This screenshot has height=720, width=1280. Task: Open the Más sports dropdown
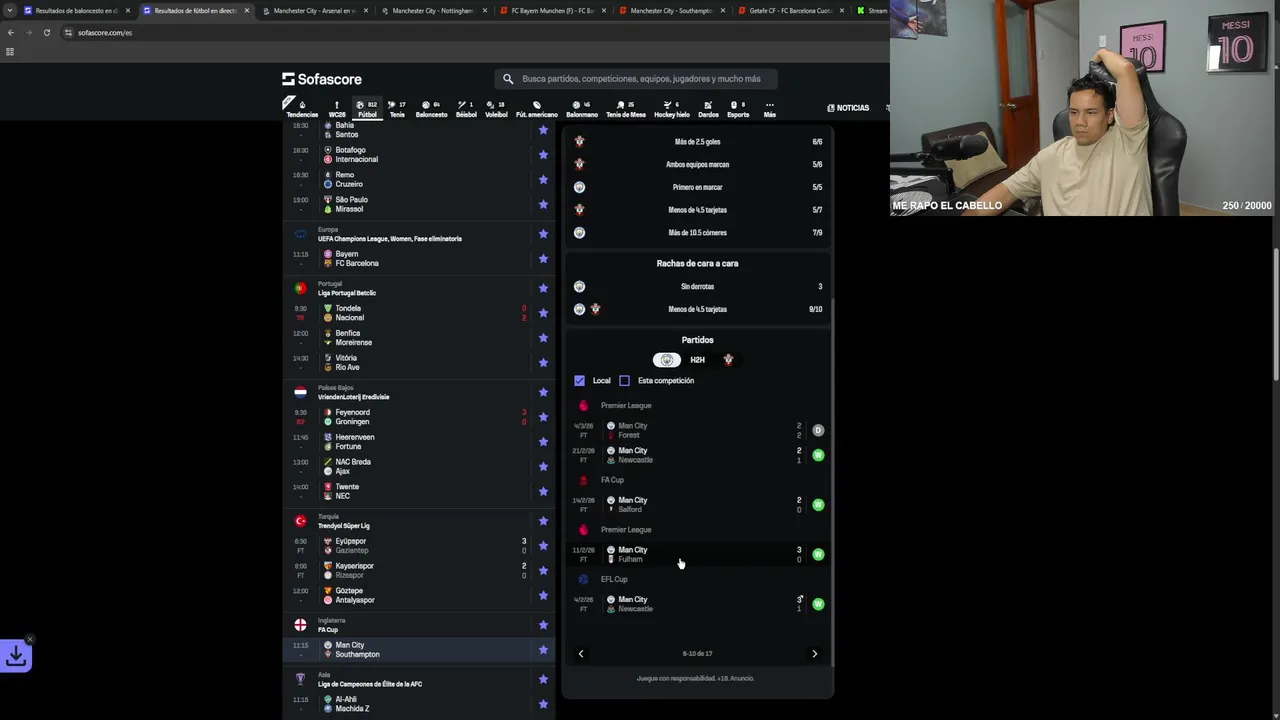(769, 108)
